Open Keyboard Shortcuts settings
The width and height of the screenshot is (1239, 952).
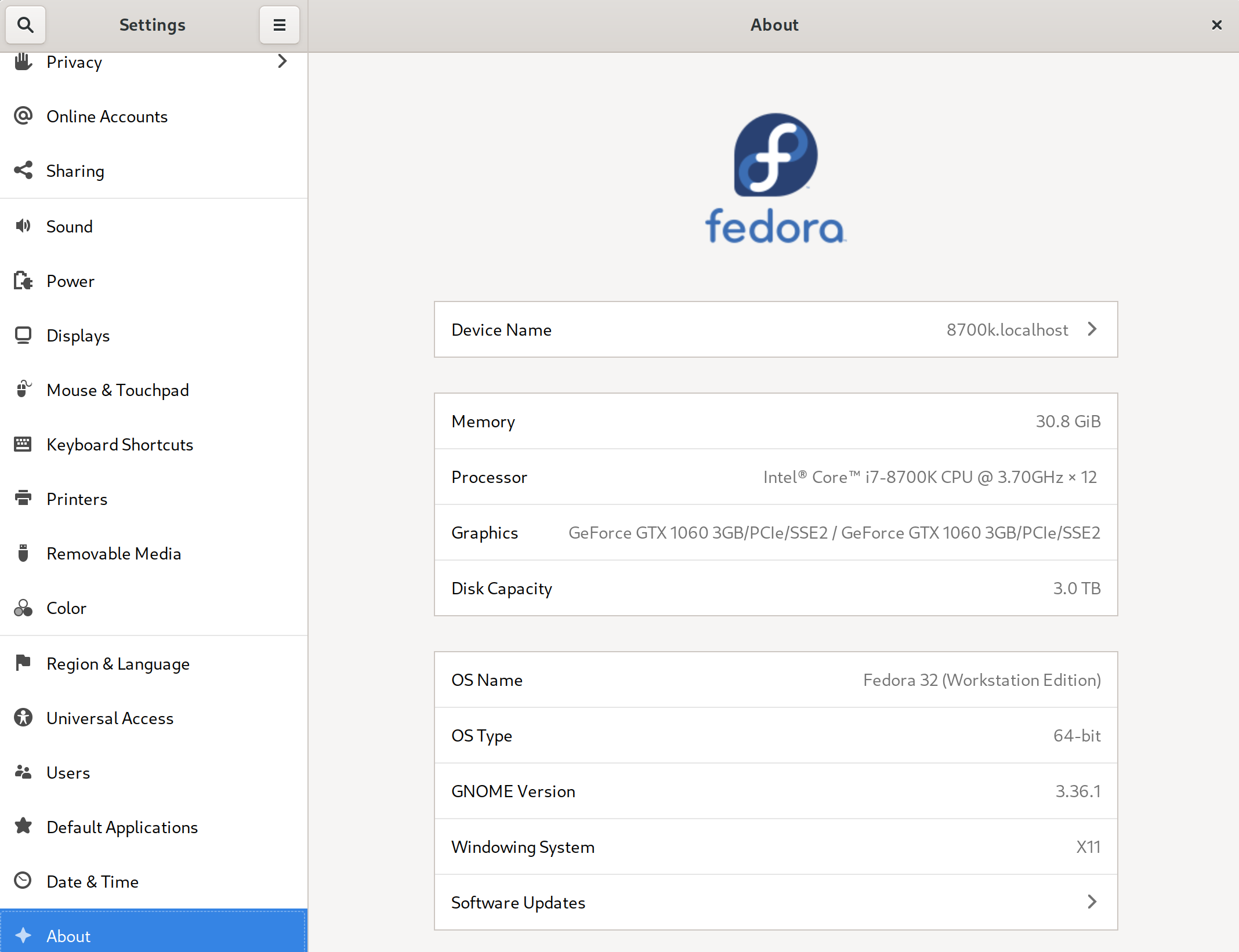(x=154, y=445)
